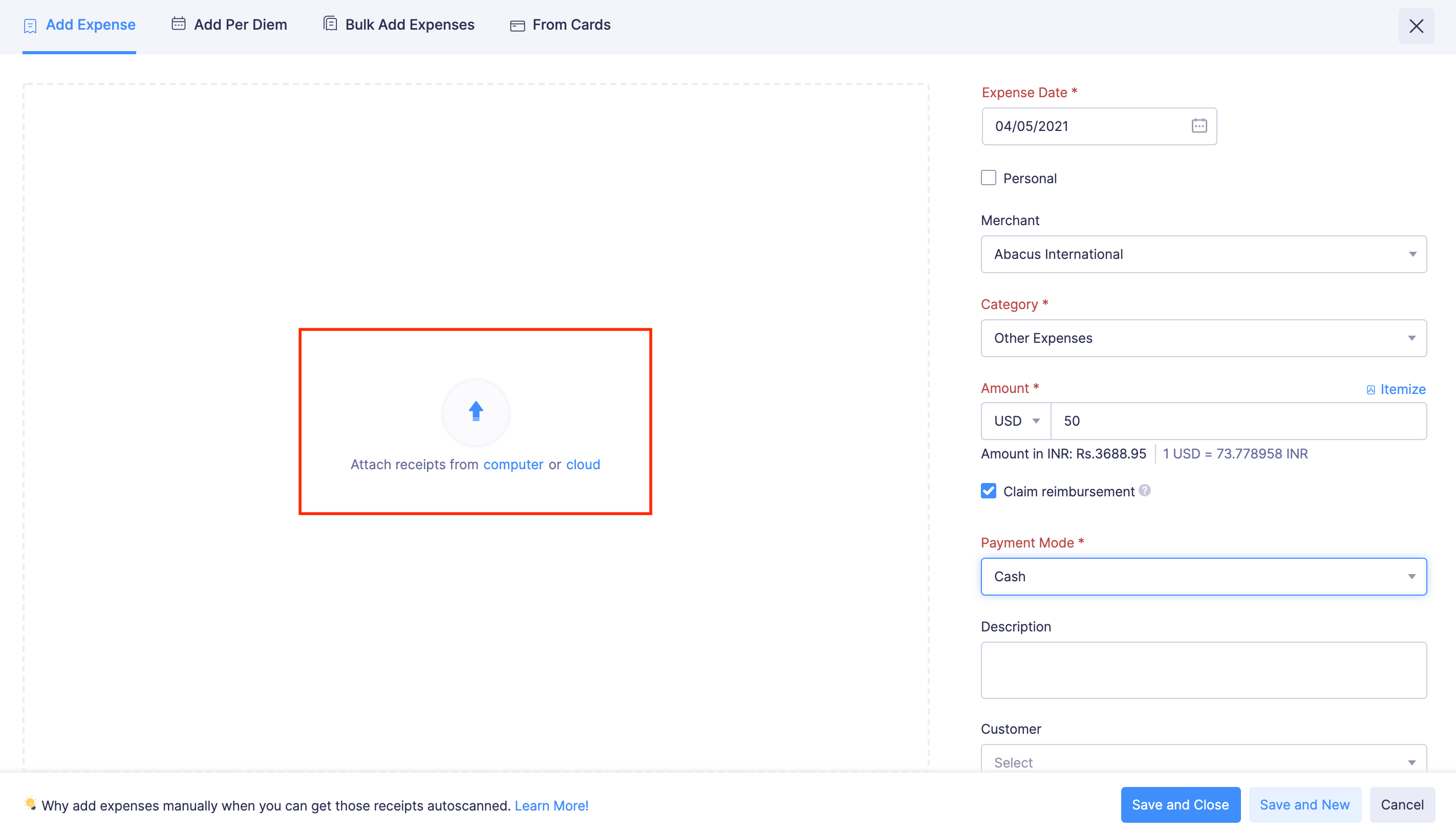Click the Bulk Add Expenses icon

coord(330,24)
